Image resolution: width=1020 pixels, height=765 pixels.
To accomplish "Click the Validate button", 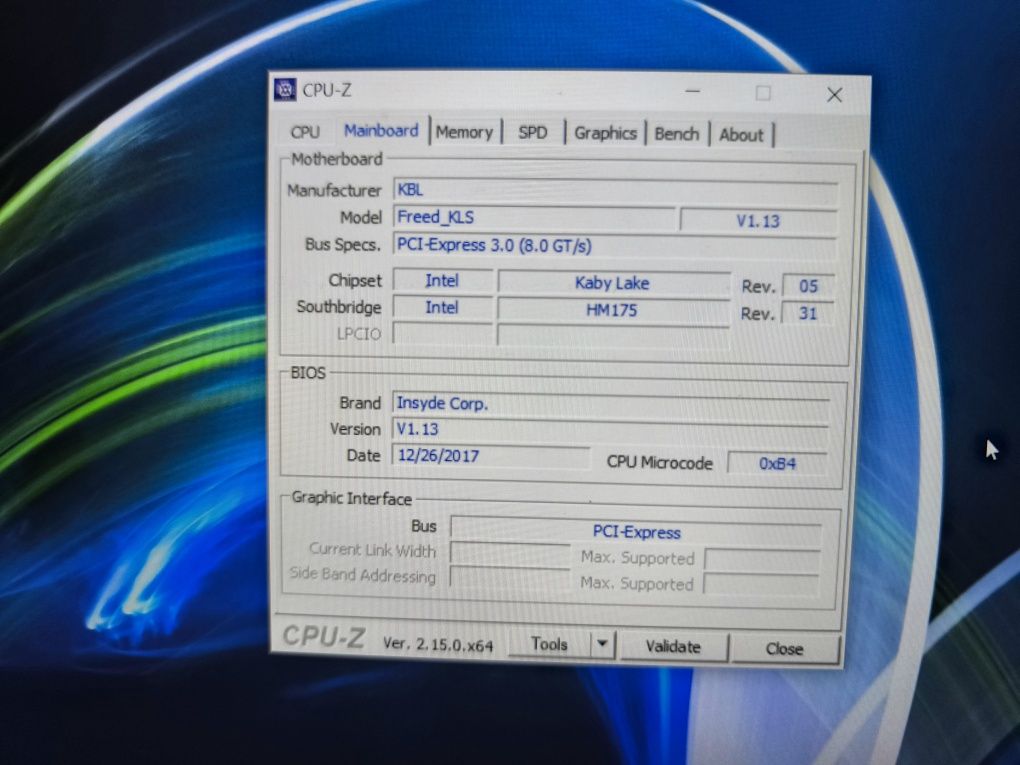I will 673,647.
